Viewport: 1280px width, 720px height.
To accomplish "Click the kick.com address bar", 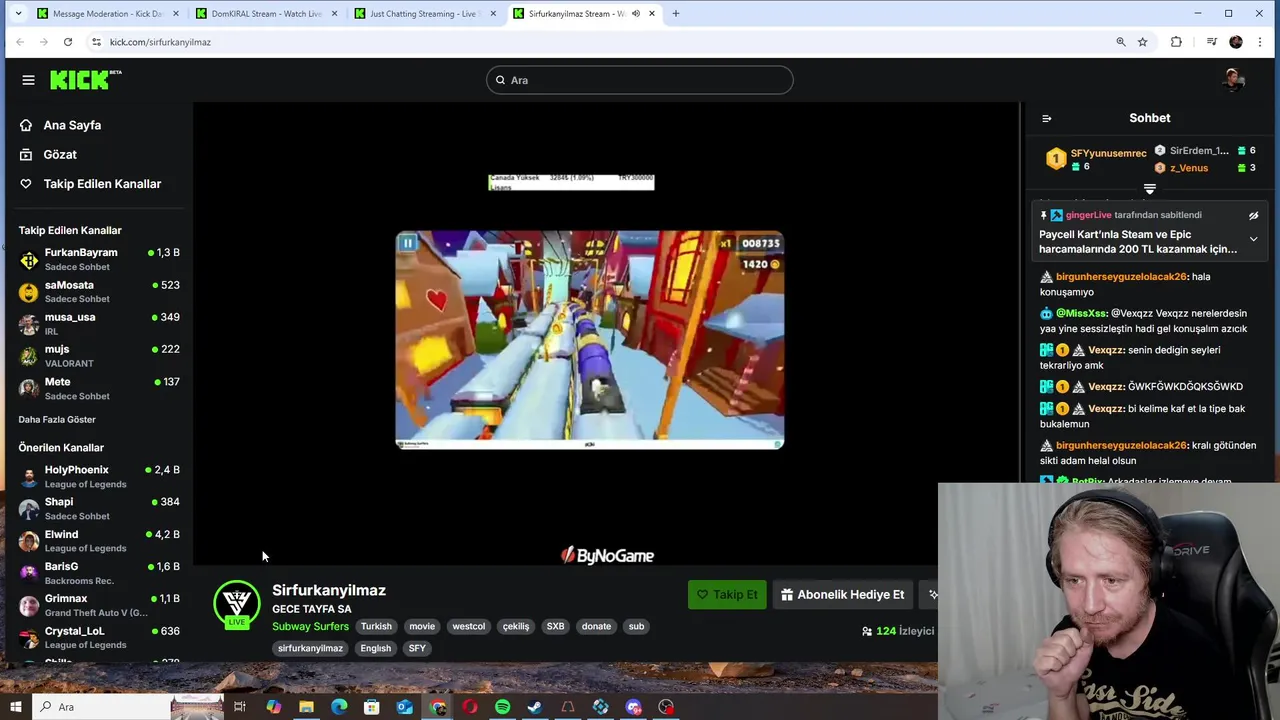I will point(600,42).
